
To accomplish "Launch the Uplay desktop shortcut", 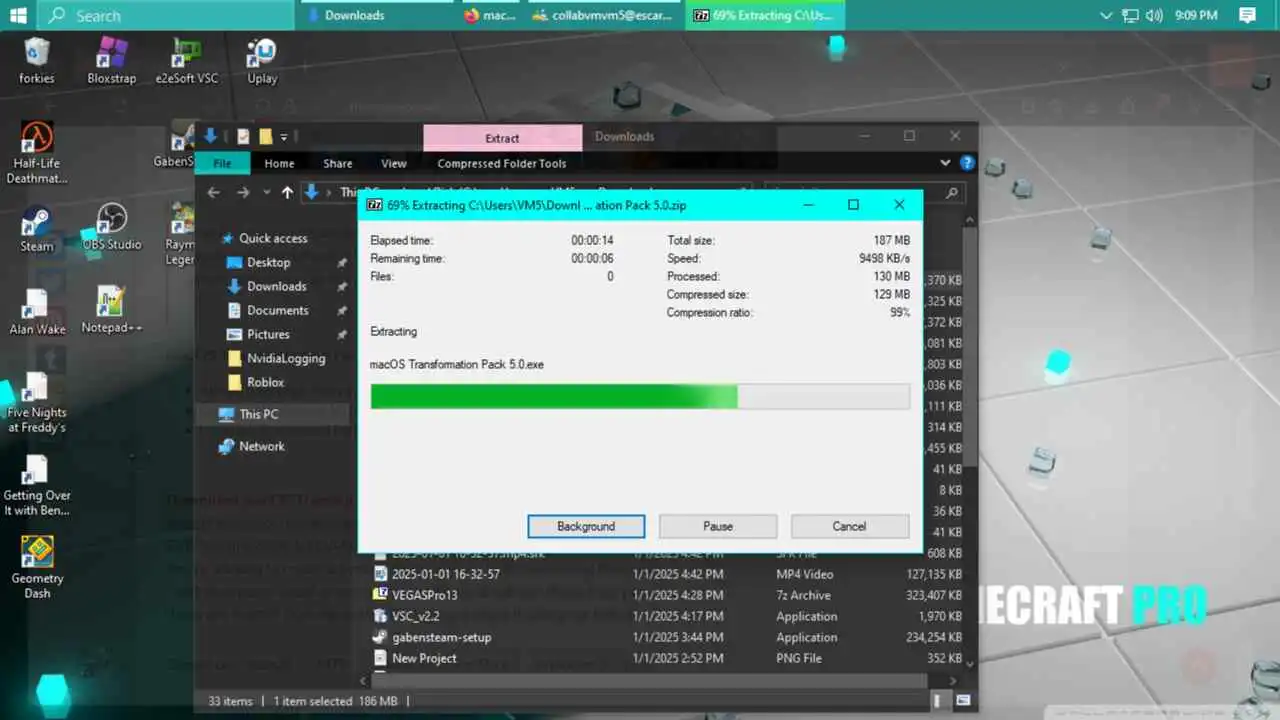I will 262,60.
